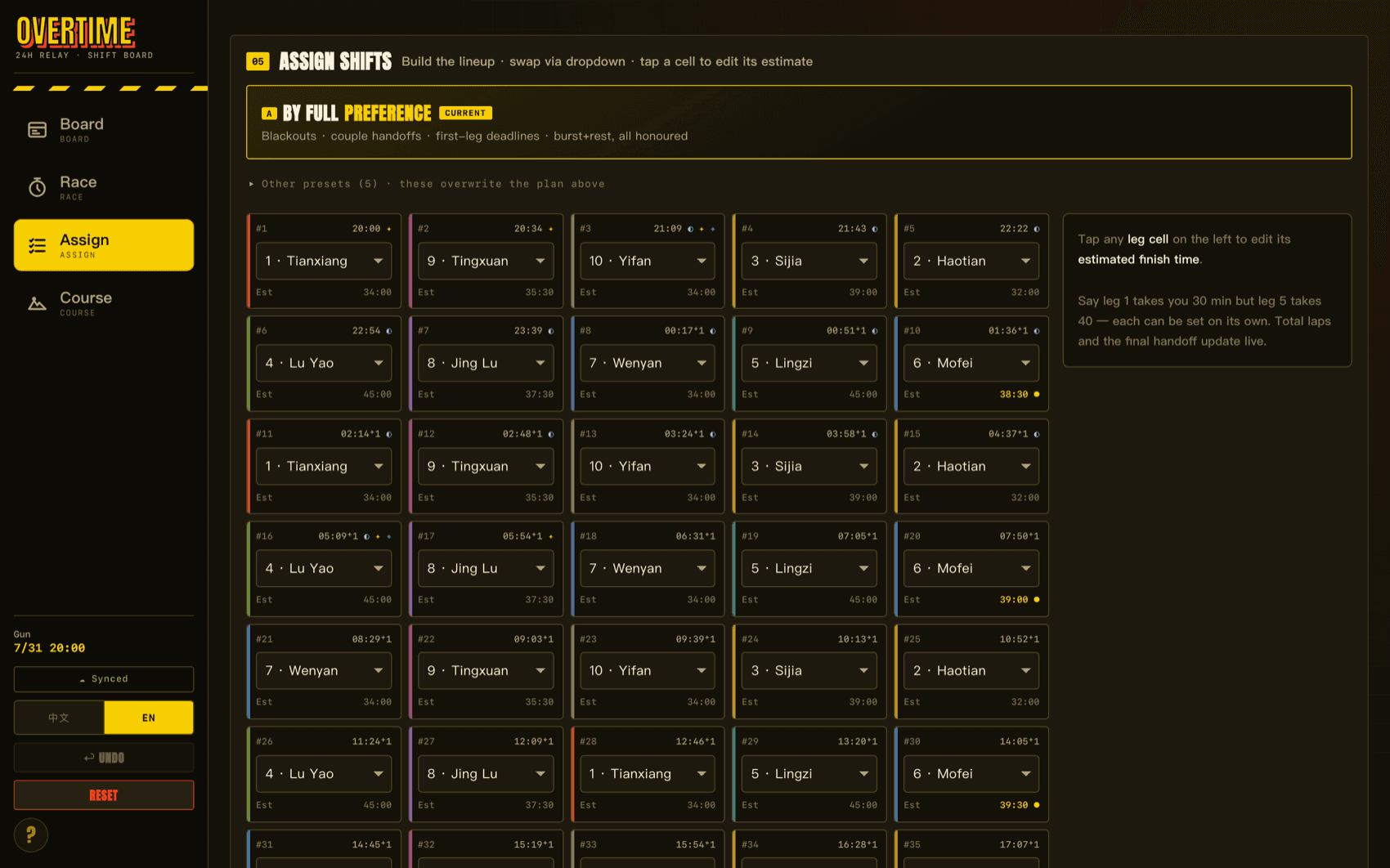The width and height of the screenshot is (1390, 868).
Task: Click the A preset badge
Action: tap(269, 114)
